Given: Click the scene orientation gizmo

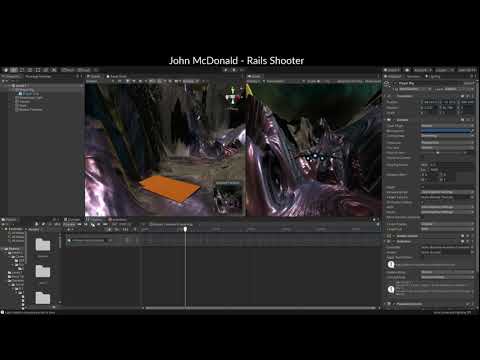Looking at the screenshot, I should [232, 97].
